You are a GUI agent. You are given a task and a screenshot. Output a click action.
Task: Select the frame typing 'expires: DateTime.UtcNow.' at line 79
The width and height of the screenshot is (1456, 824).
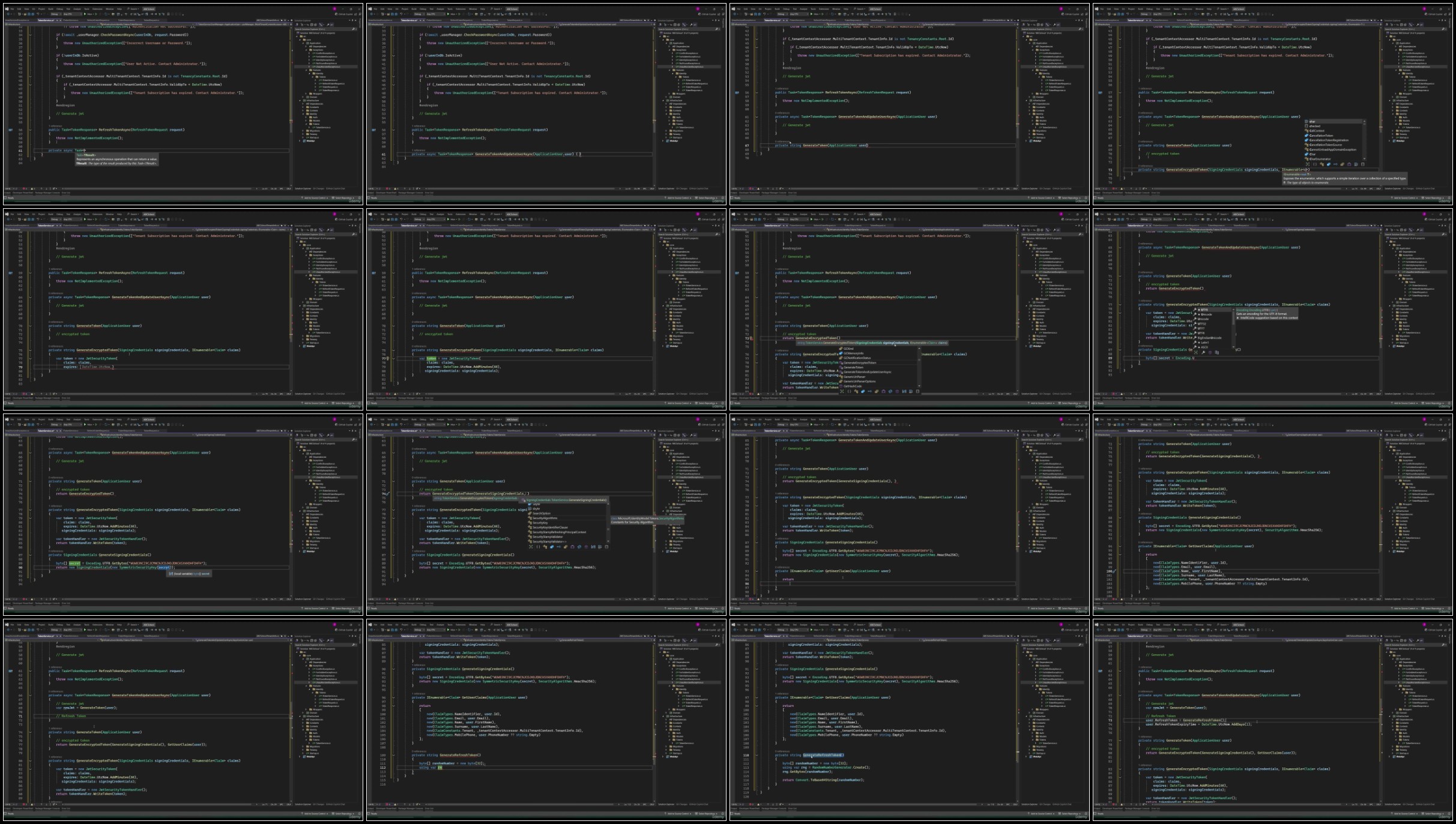(183, 310)
